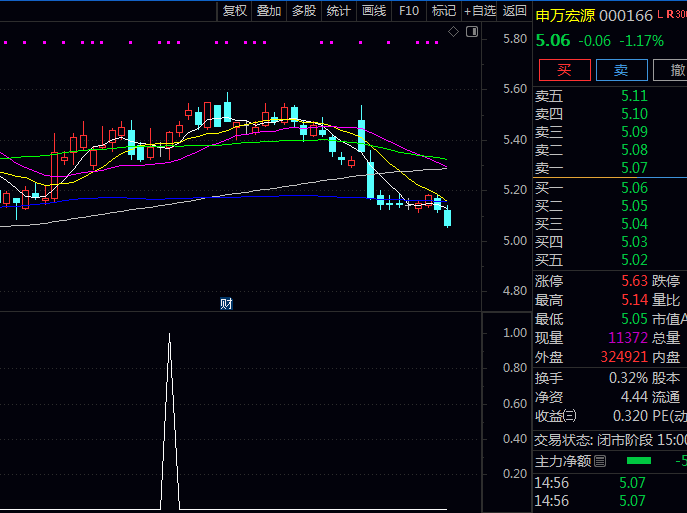Add stock with +自选 button
Screen dimensions: 687x513
[480, 11]
